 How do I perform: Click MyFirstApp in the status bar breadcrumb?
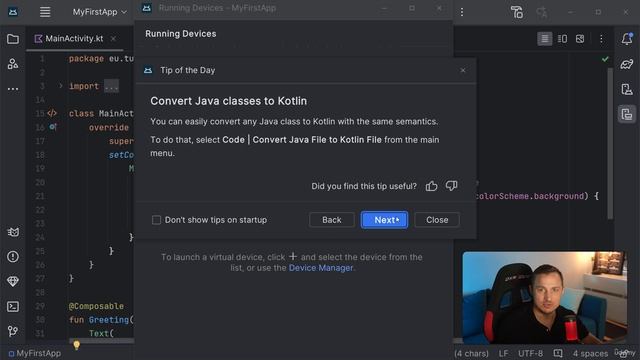[35, 353]
